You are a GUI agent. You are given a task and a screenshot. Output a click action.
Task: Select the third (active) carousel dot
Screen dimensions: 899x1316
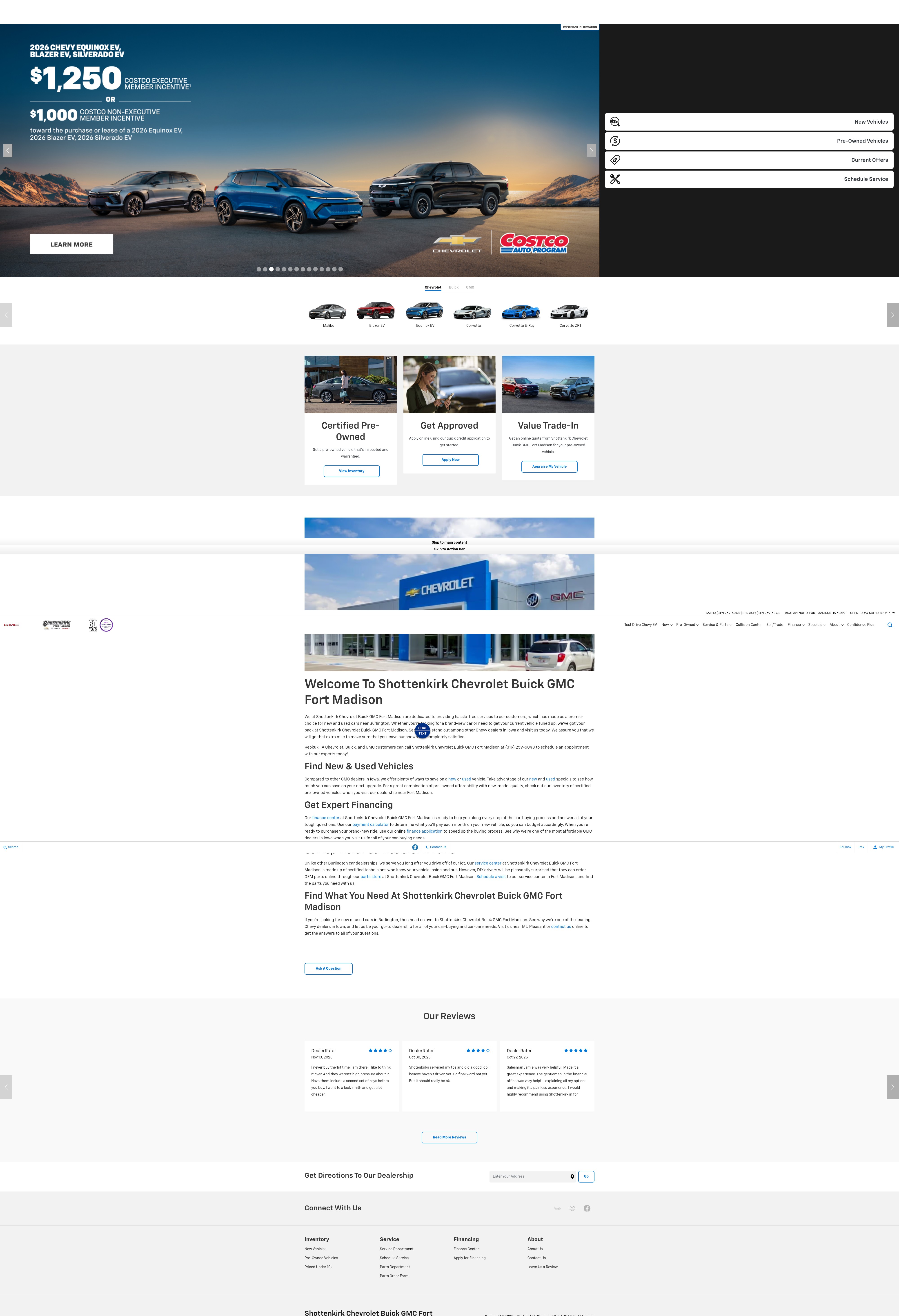click(271, 269)
